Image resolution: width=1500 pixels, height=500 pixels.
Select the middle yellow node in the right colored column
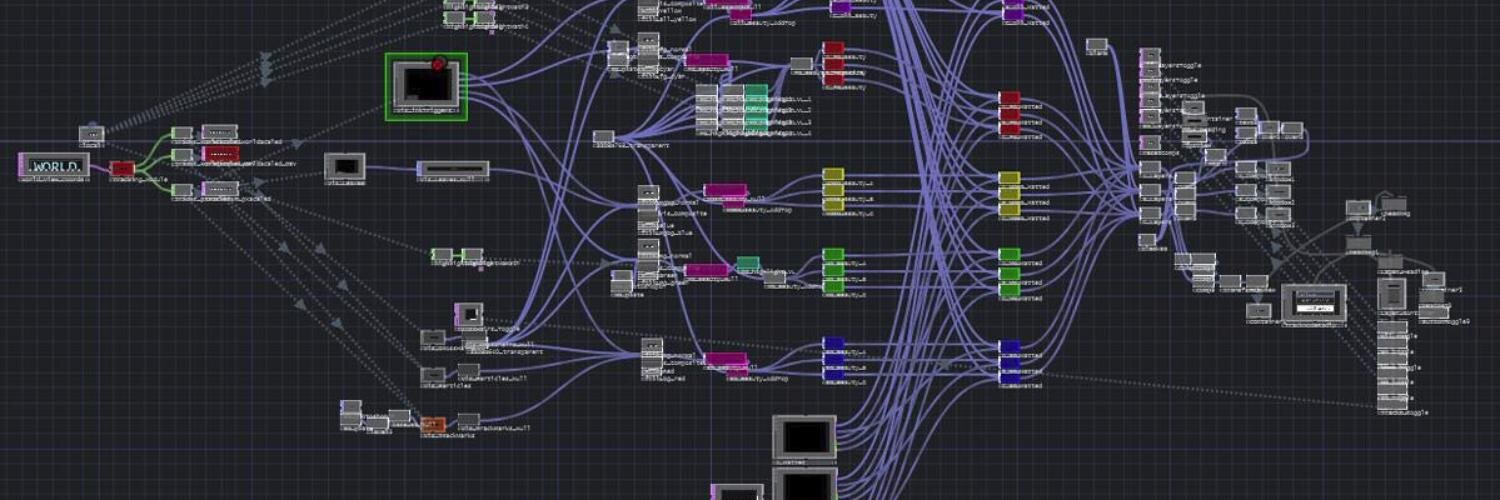1010,194
